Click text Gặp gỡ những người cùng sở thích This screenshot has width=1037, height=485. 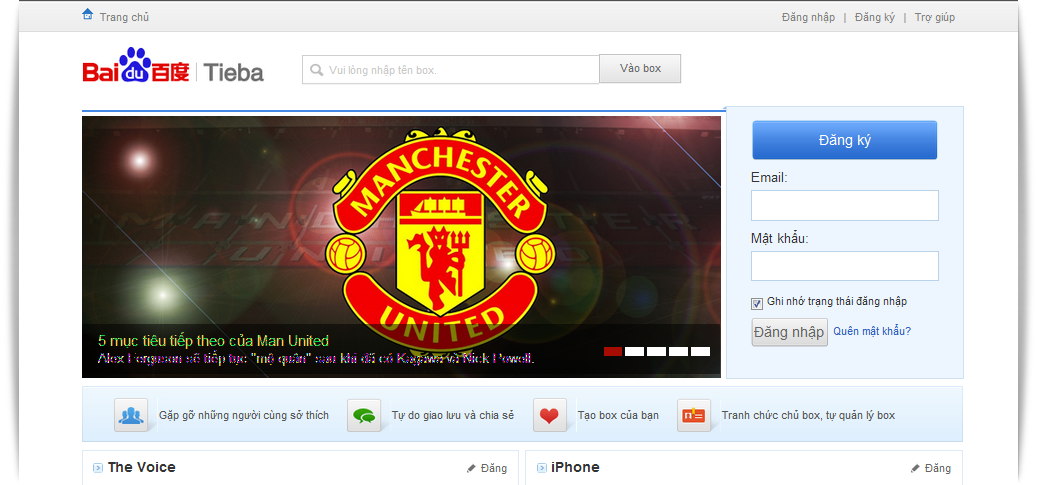(243, 416)
